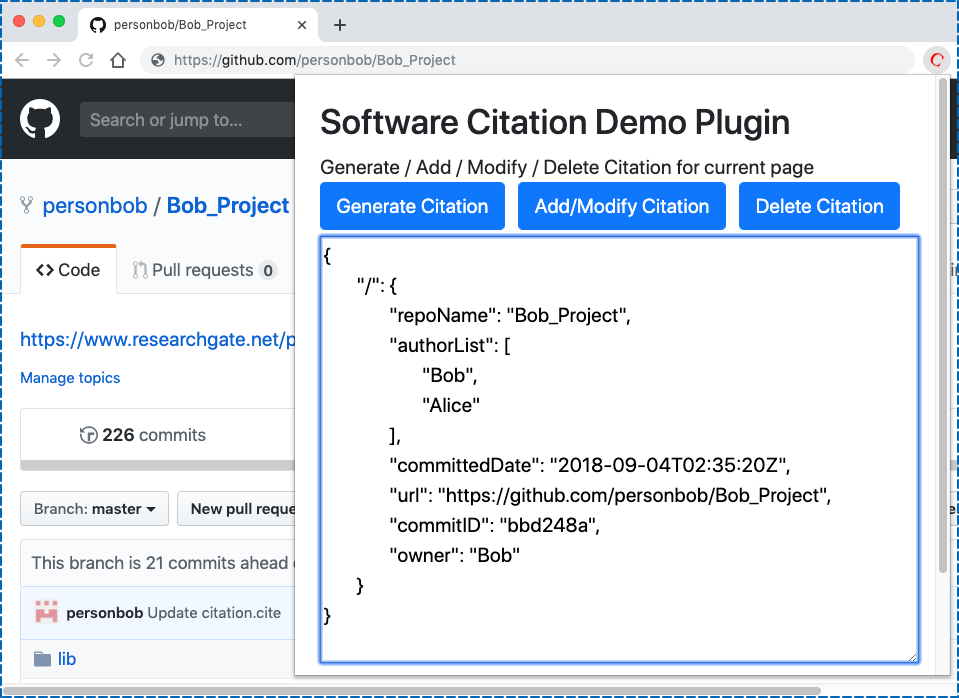959x698 pixels.
Task: Click the browser reload icon
Action: 86,60
